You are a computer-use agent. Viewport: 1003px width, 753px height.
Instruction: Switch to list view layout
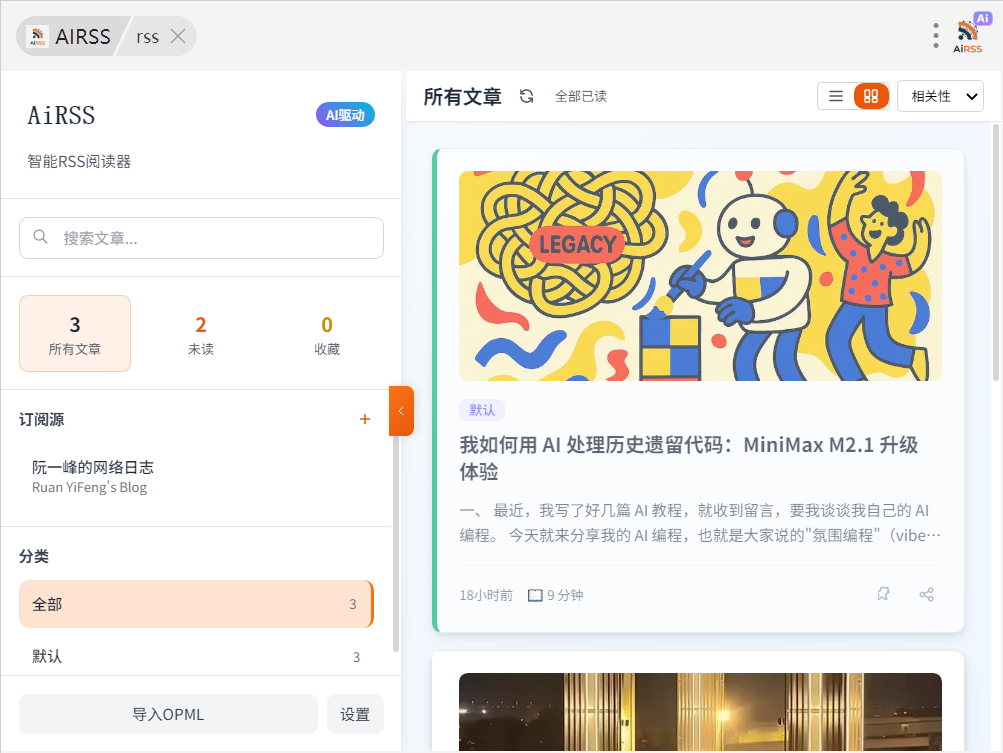point(835,96)
